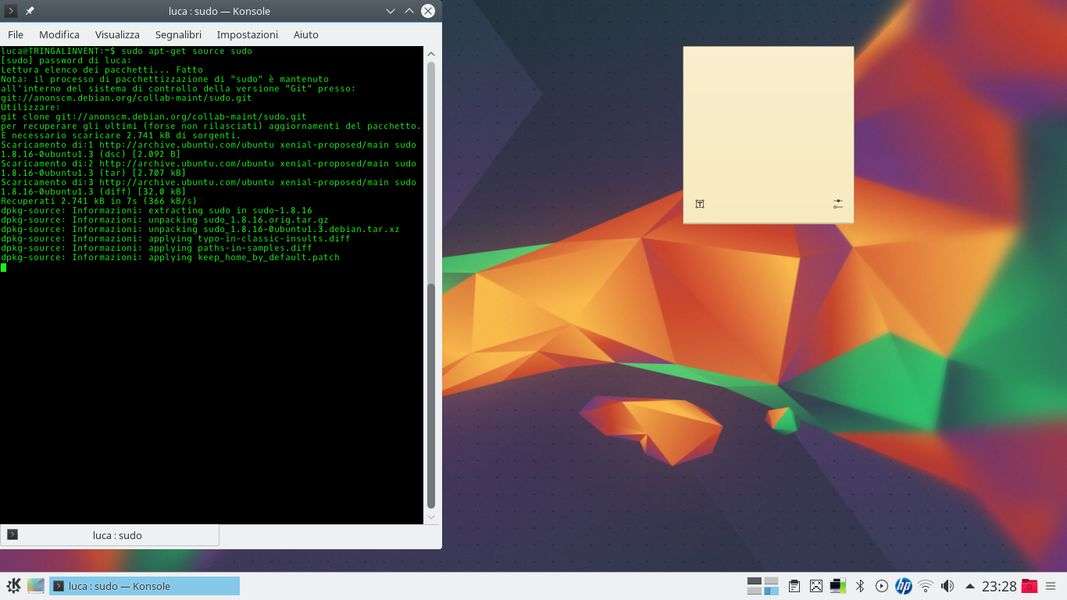The height and width of the screenshot is (600, 1067).
Task: Open the panel hamburger settings menu
Action: click(x=1051, y=586)
